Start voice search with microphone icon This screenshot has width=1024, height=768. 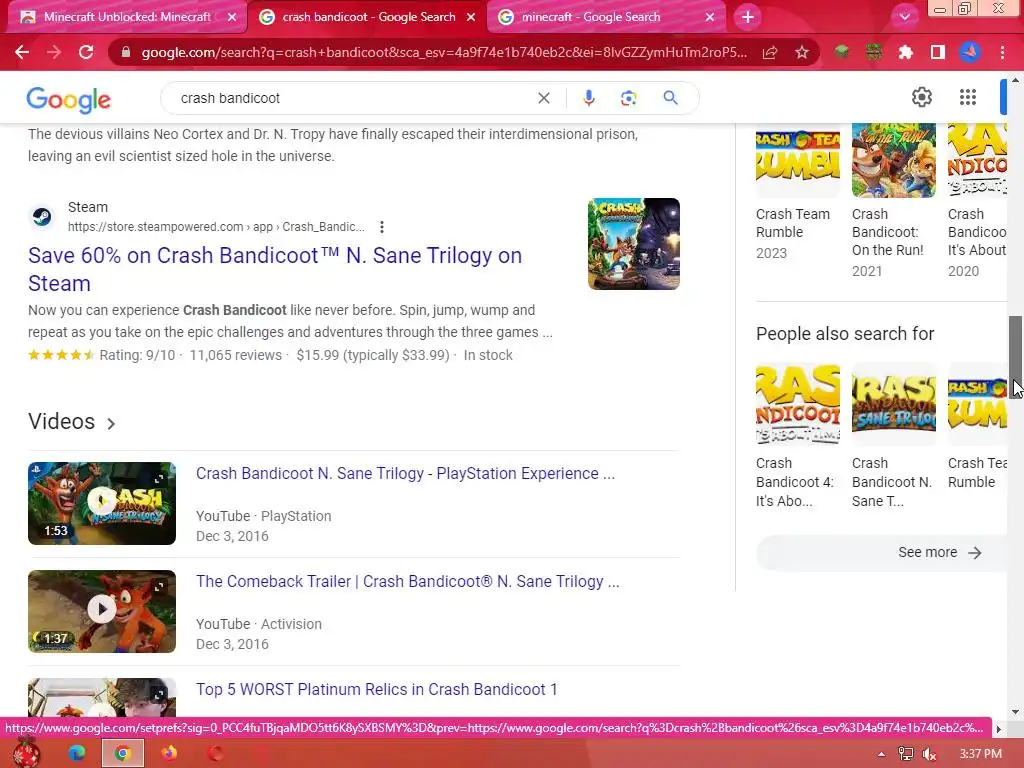(x=588, y=98)
